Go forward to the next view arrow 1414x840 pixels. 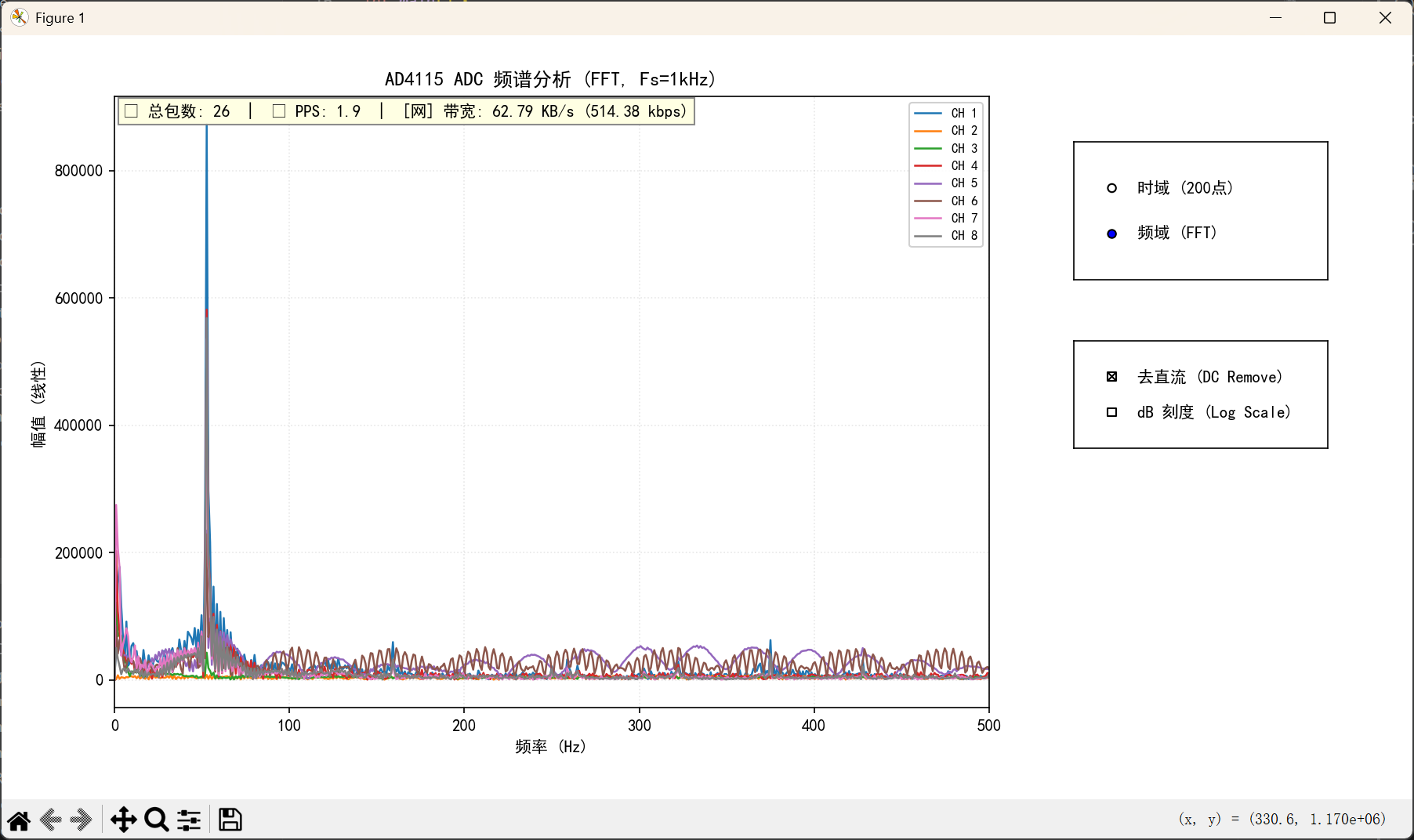[81, 820]
